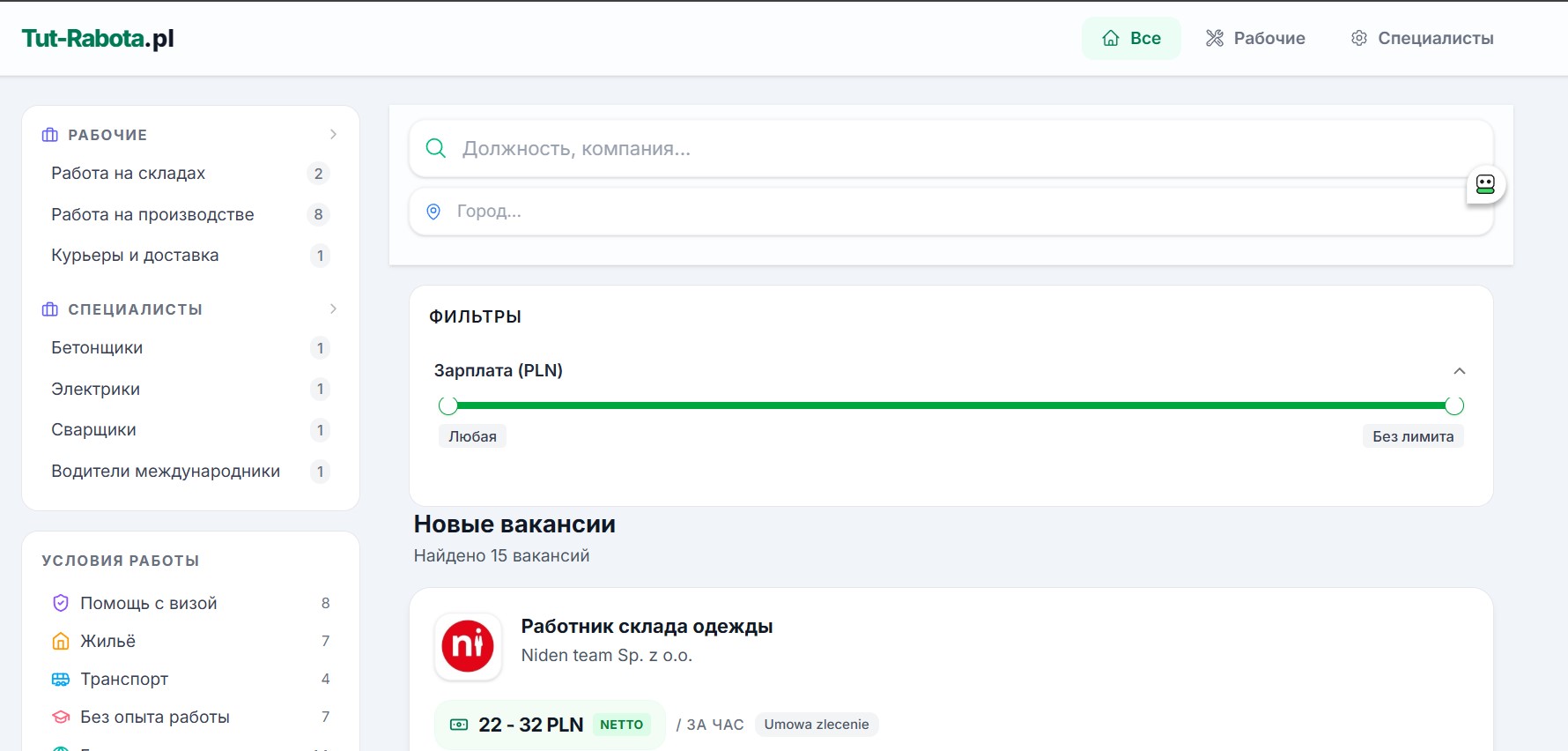Click the house icon for Жильё

tap(61, 641)
